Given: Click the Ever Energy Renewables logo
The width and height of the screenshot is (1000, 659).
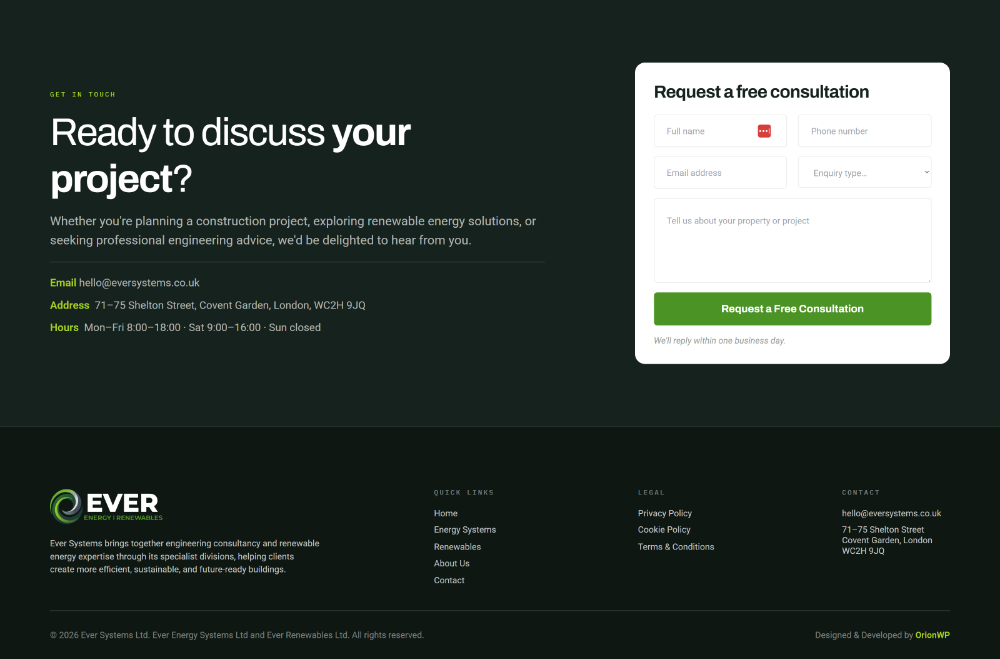Looking at the screenshot, I should click(x=107, y=506).
